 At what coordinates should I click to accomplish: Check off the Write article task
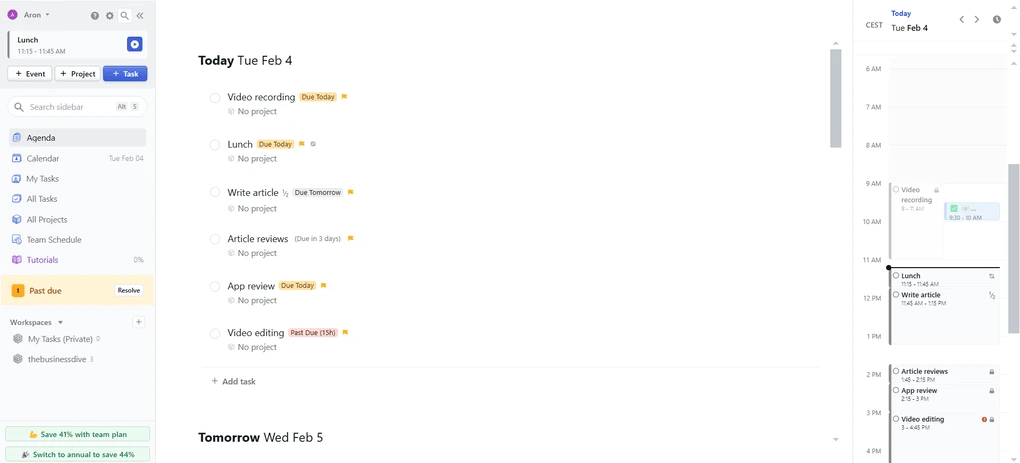[x=215, y=193]
